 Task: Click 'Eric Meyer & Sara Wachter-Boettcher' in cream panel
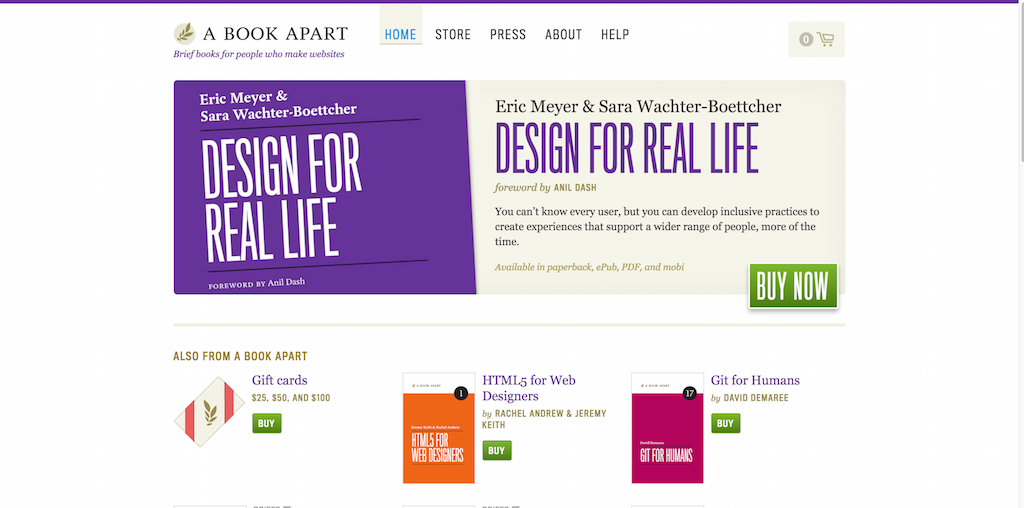(638, 106)
